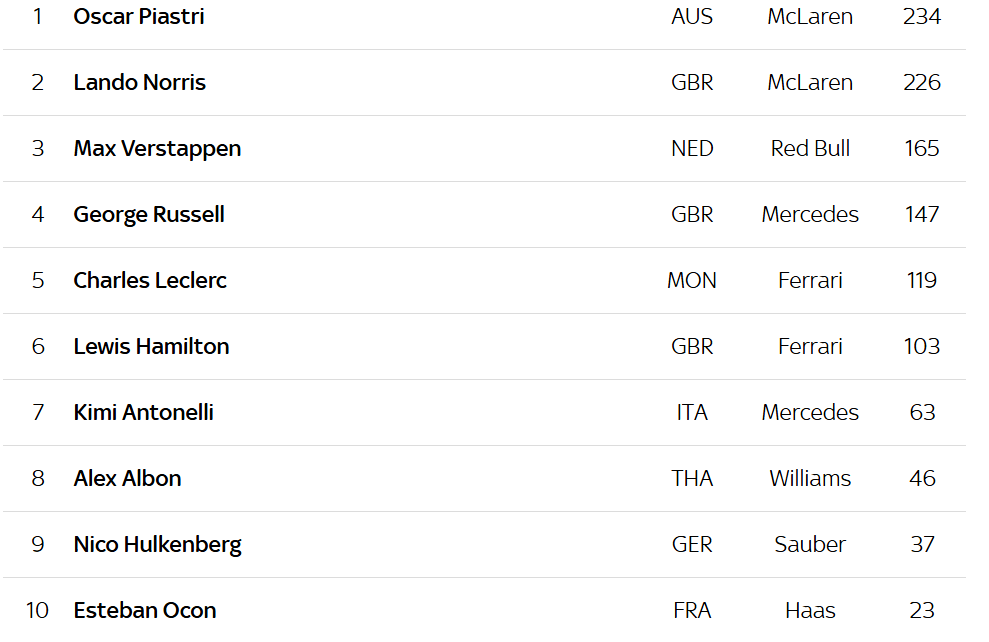Click the THA nationality cell

[692, 479]
